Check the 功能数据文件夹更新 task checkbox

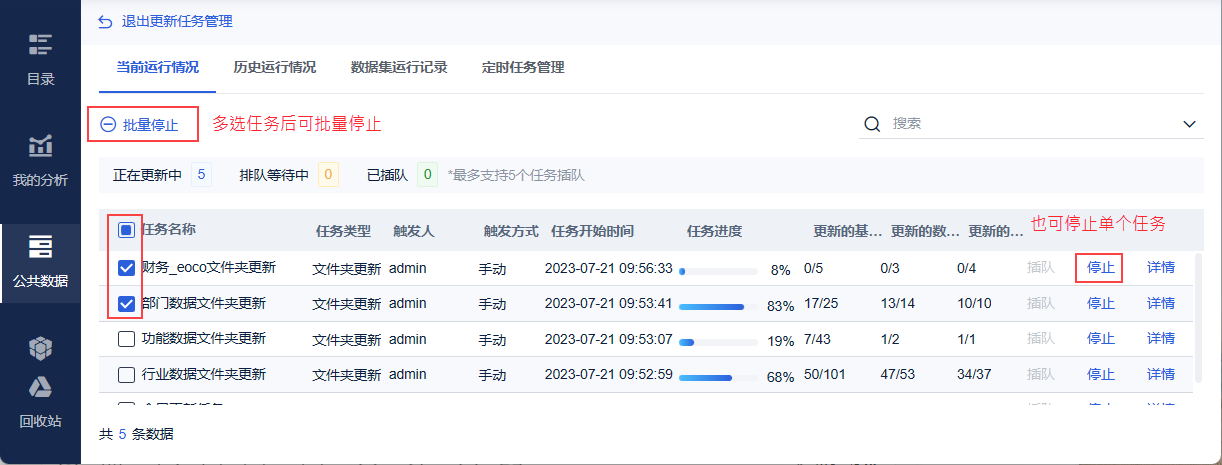pyautogui.click(x=127, y=339)
